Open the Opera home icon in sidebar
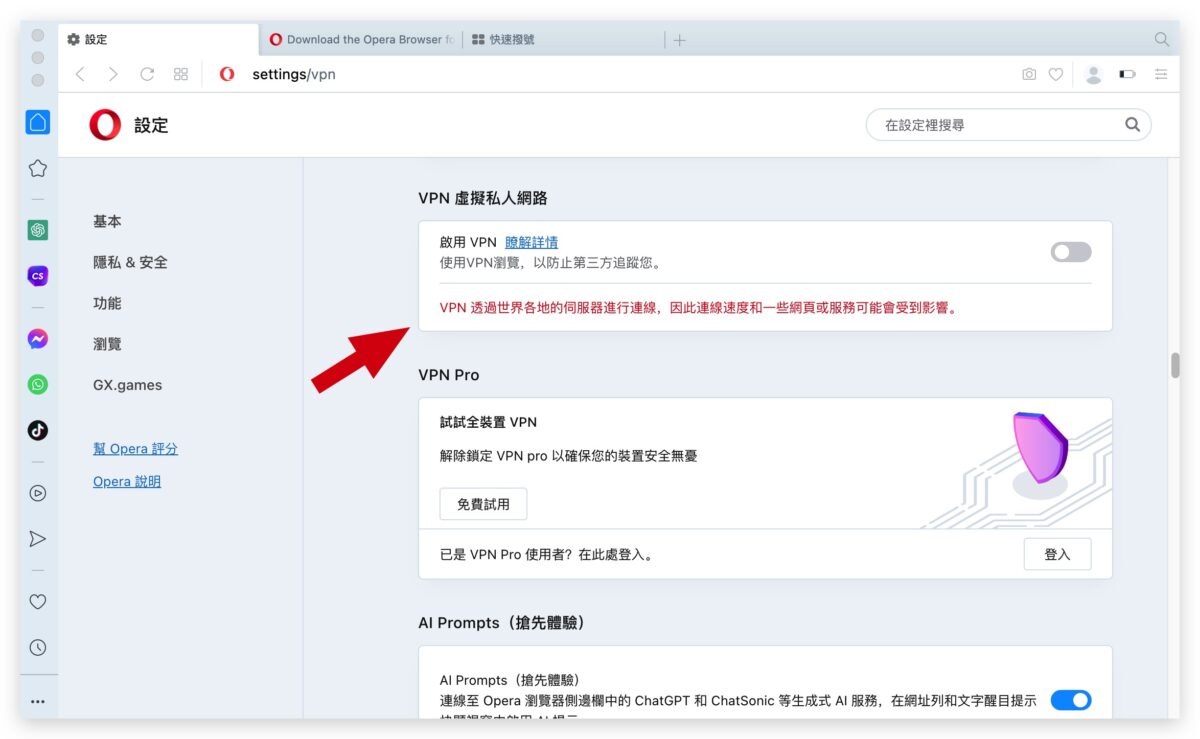The image size is (1200, 739). pos(37,122)
